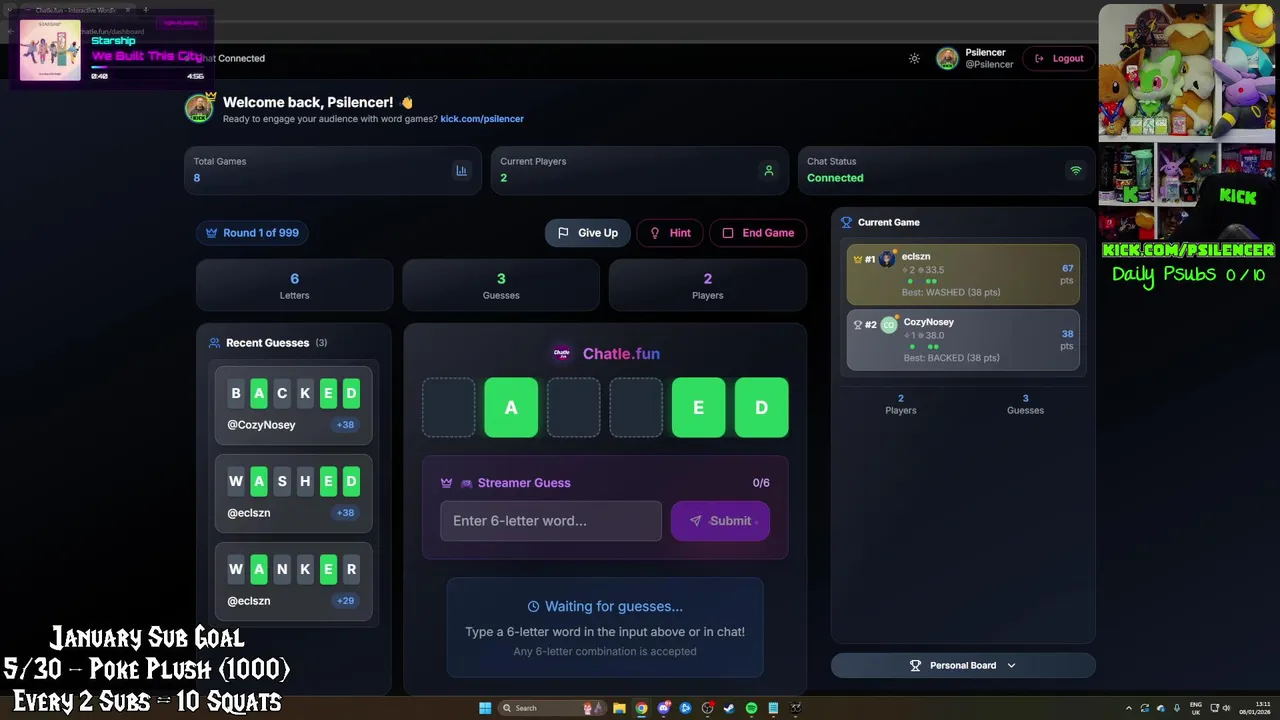The image size is (1280, 720).
Task: Select eclszn's #1 leaderboard row
Action: click(x=963, y=274)
